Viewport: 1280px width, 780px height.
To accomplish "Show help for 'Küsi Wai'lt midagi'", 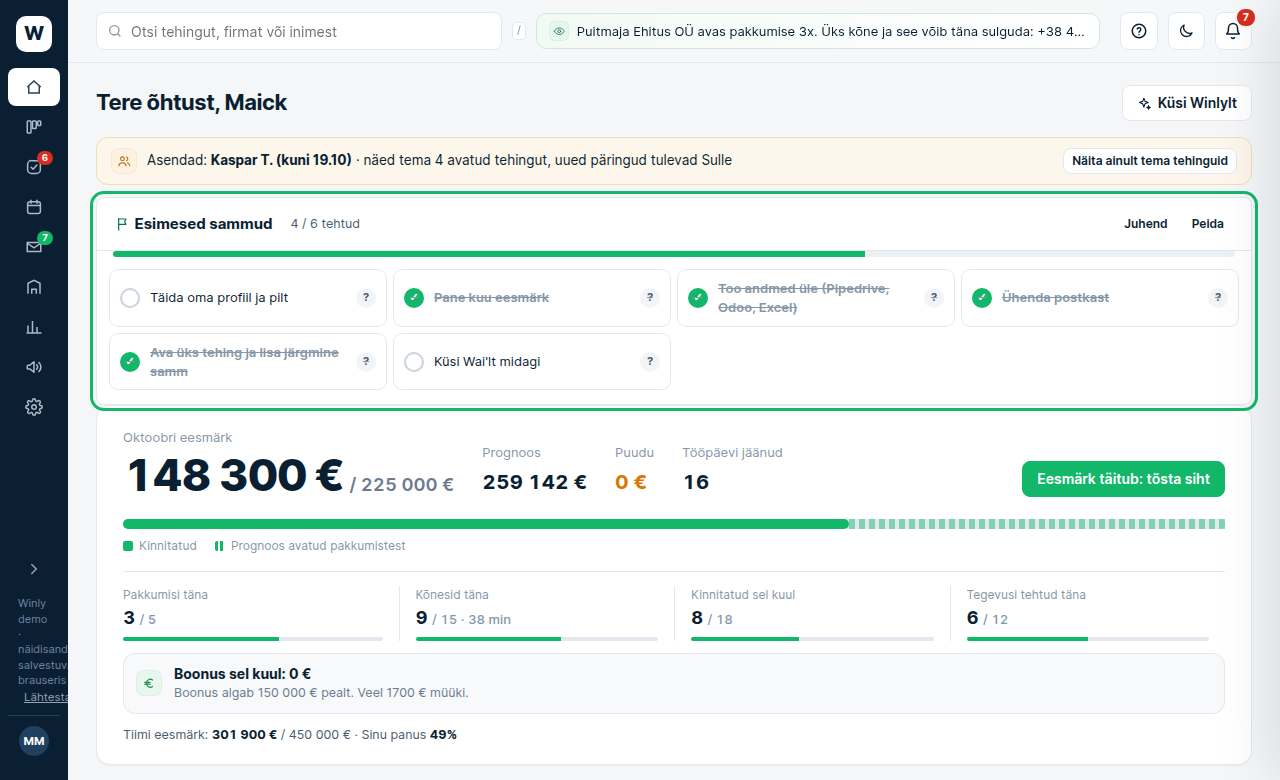I will pyautogui.click(x=650, y=362).
